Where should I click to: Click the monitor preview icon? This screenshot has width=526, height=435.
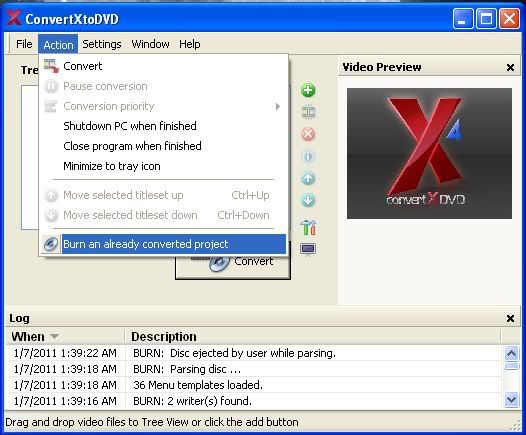pyautogui.click(x=308, y=249)
